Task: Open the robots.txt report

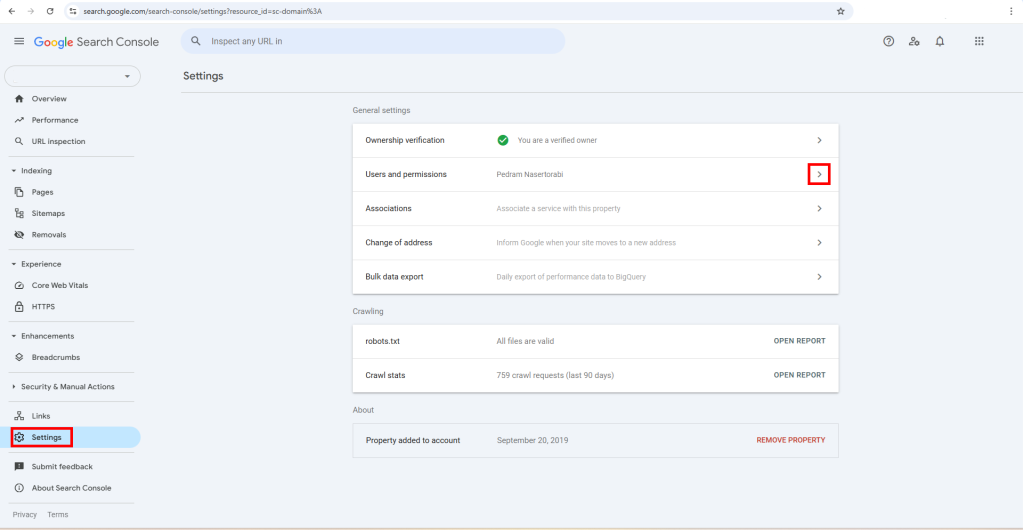Action: click(799, 341)
